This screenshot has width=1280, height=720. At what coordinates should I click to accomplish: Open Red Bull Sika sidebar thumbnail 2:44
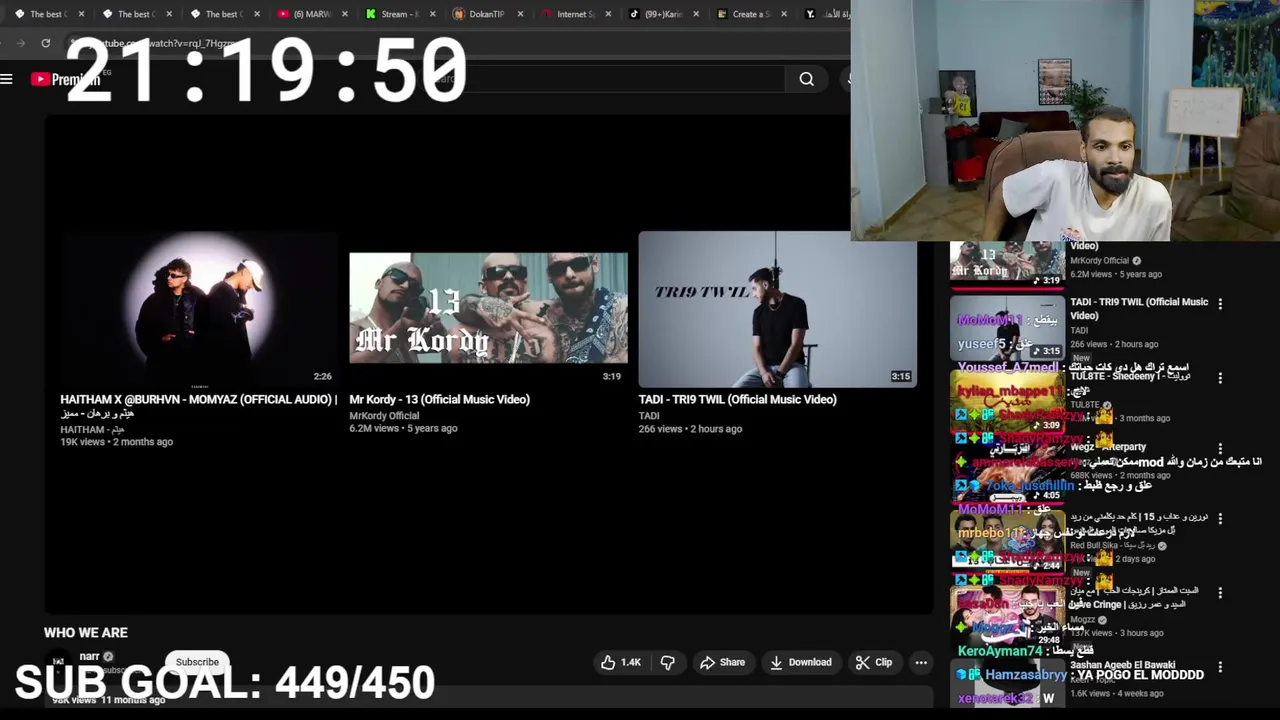[1007, 541]
